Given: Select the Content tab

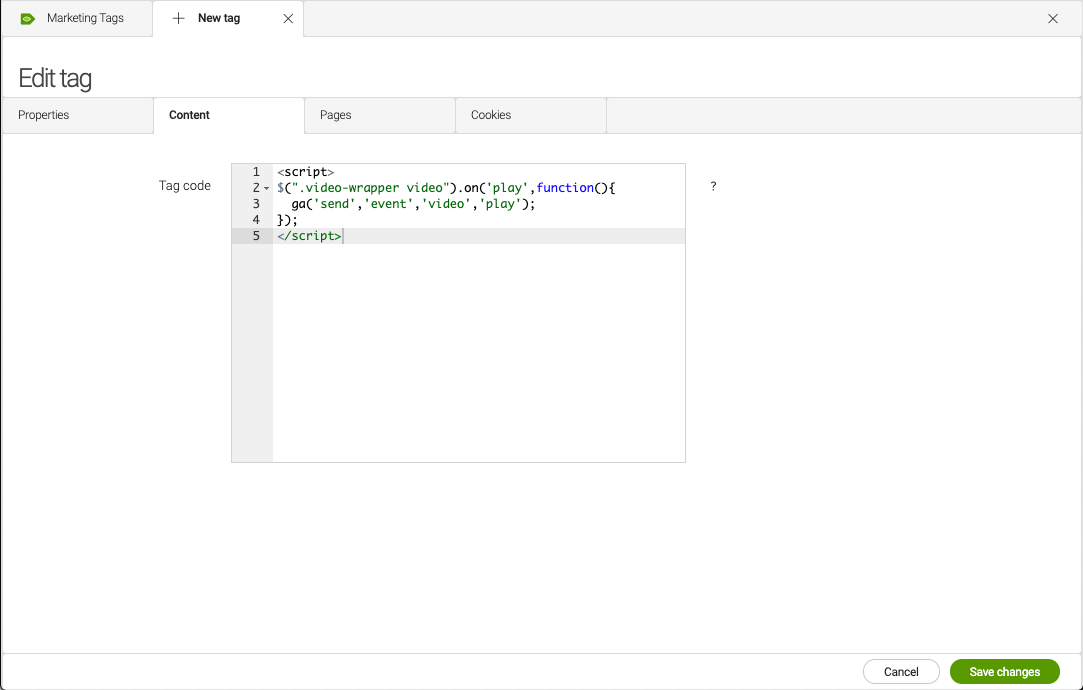Looking at the screenshot, I should [x=189, y=115].
